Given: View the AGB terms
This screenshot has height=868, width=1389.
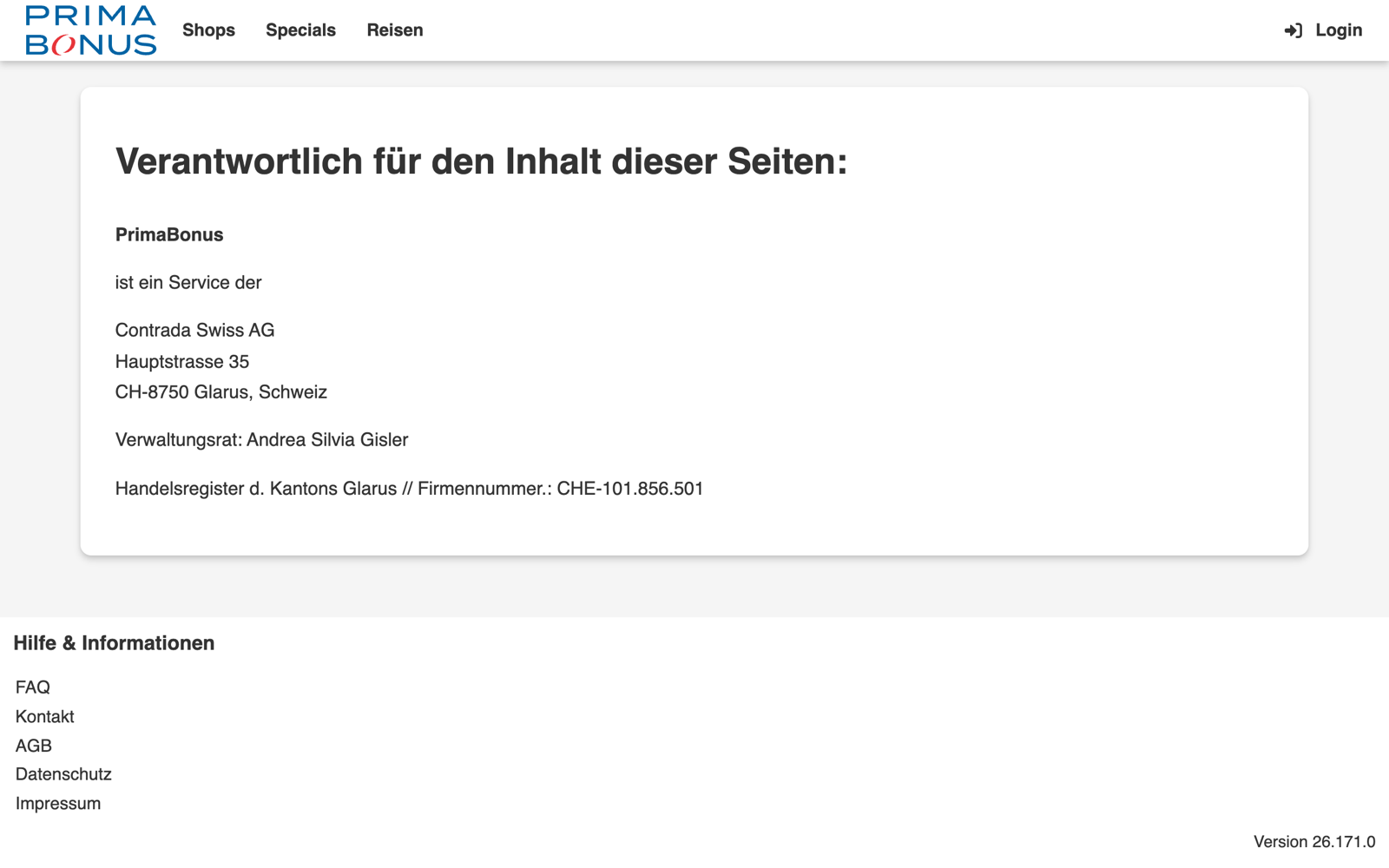Looking at the screenshot, I should [x=34, y=746].
